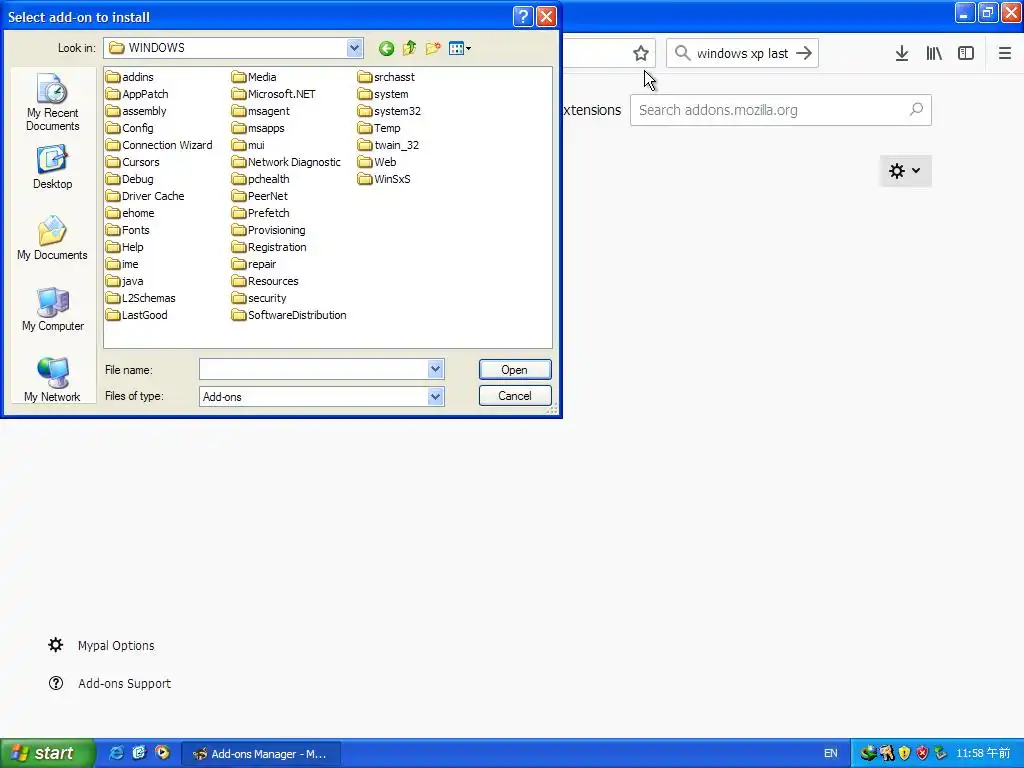Toggle the sidebar icon in browser toolbar
The width and height of the screenshot is (1024, 768).
click(966, 54)
